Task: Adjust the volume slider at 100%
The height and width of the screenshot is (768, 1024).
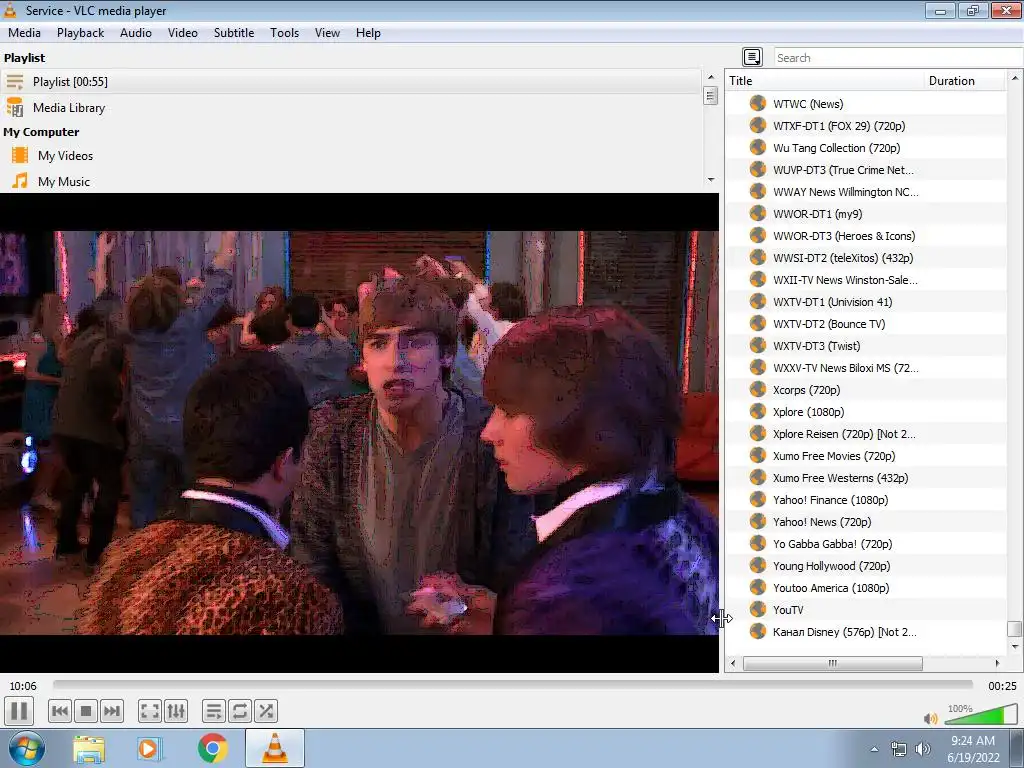Action: point(980,715)
